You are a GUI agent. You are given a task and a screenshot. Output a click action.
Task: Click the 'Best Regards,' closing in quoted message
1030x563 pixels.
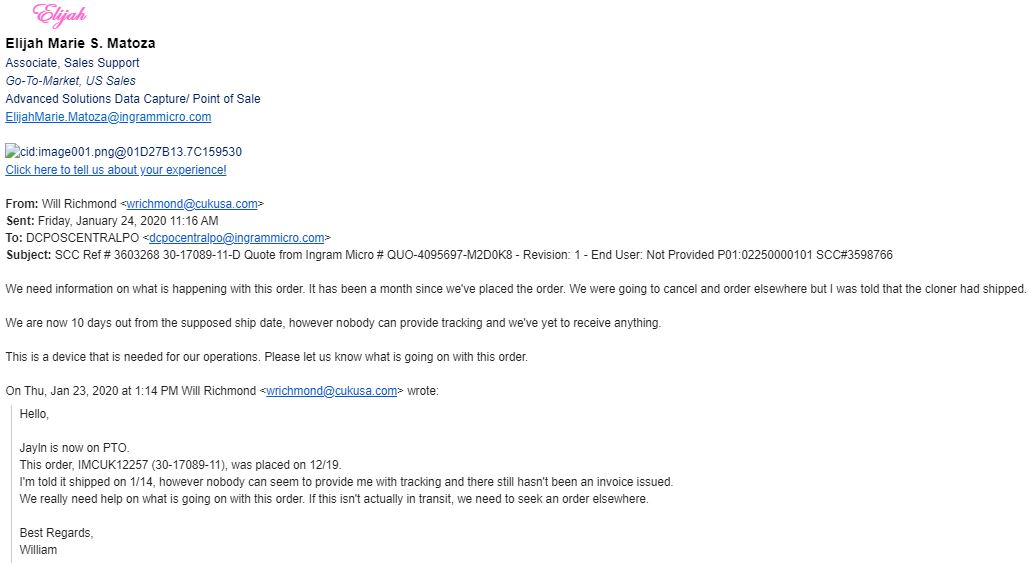coord(56,533)
